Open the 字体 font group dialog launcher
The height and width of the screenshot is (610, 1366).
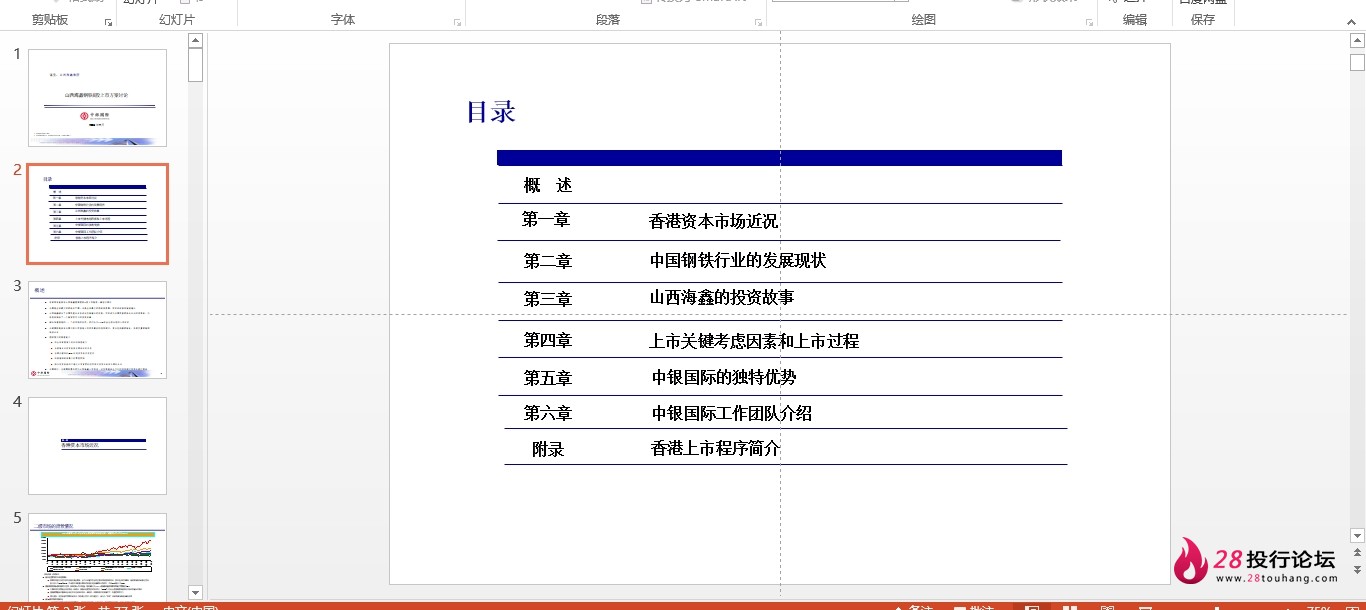pyautogui.click(x=458, y=21)
